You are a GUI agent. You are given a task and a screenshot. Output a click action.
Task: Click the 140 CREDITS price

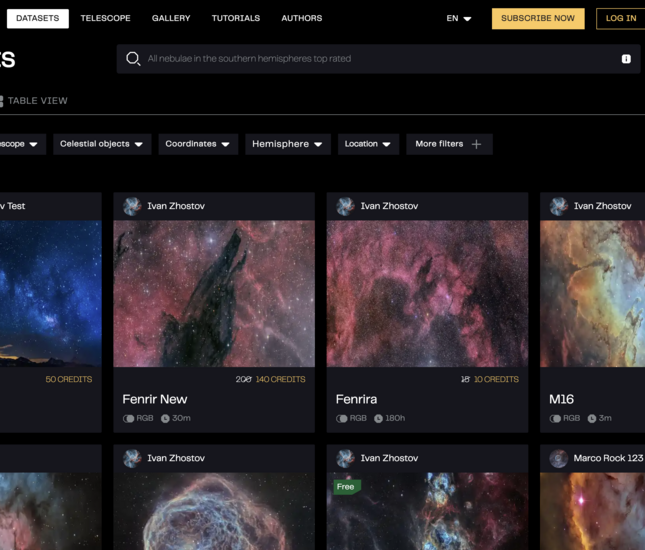281,379
